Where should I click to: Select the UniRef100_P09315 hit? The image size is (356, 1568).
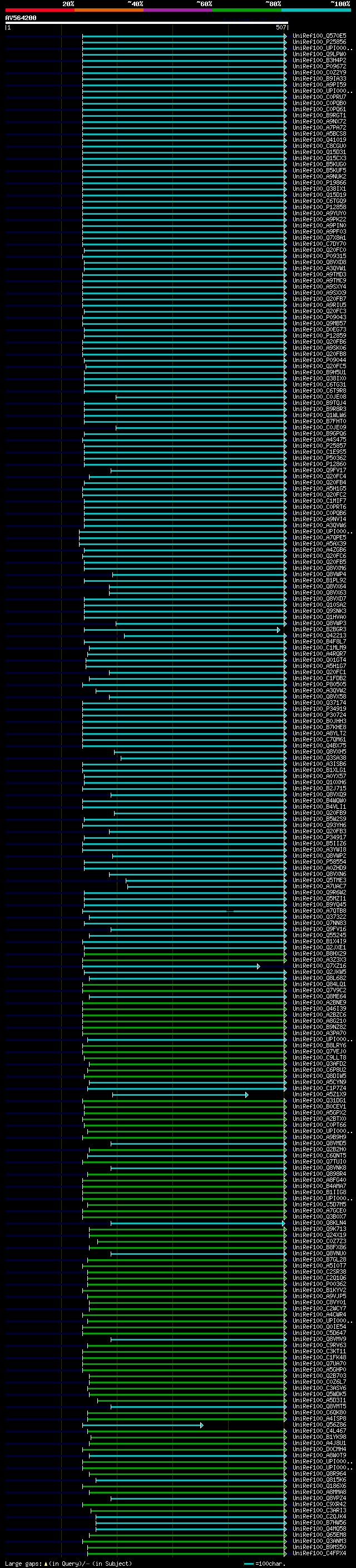pyautogui.click(x=319, y=256)
